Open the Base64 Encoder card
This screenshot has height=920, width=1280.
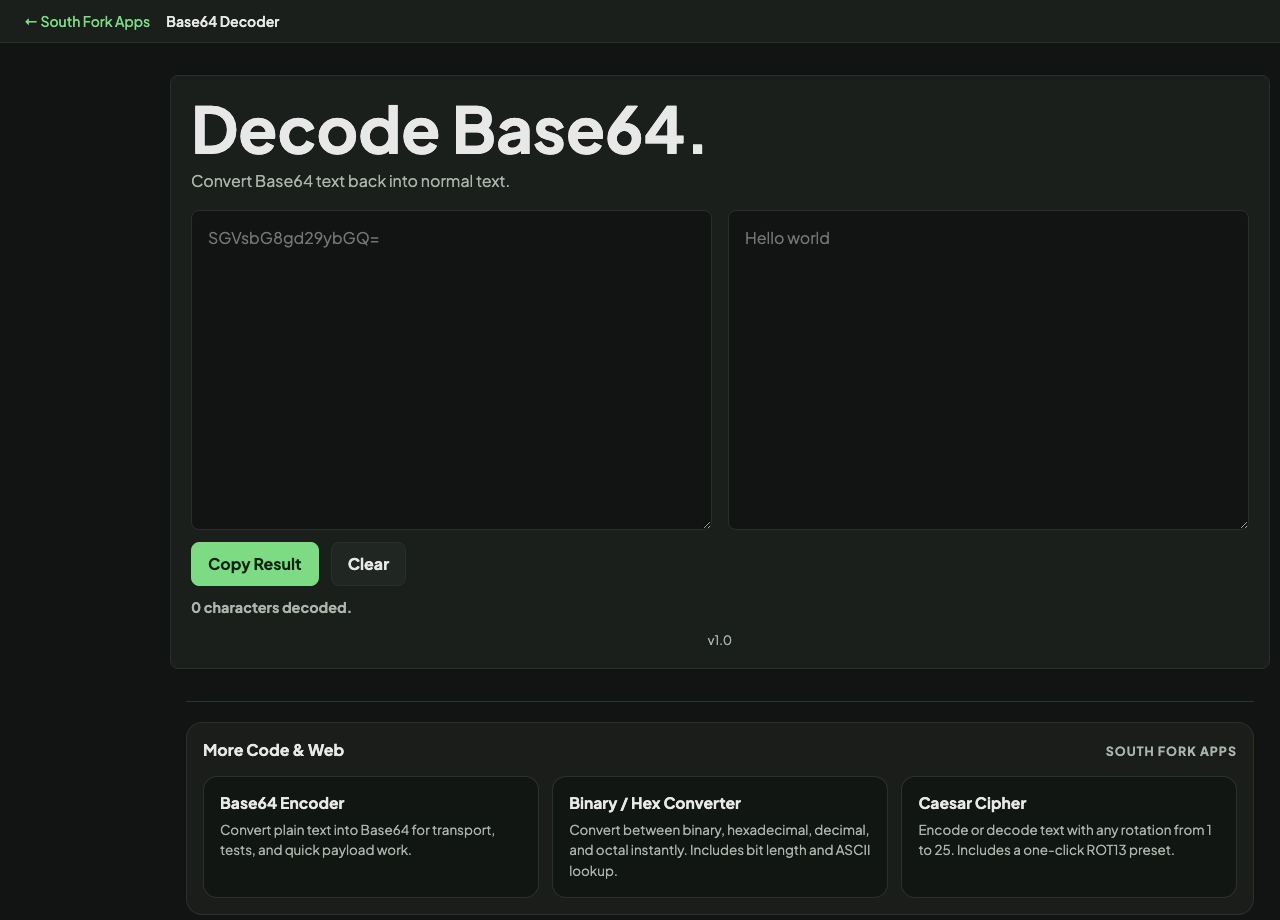[x=371, y=837]
